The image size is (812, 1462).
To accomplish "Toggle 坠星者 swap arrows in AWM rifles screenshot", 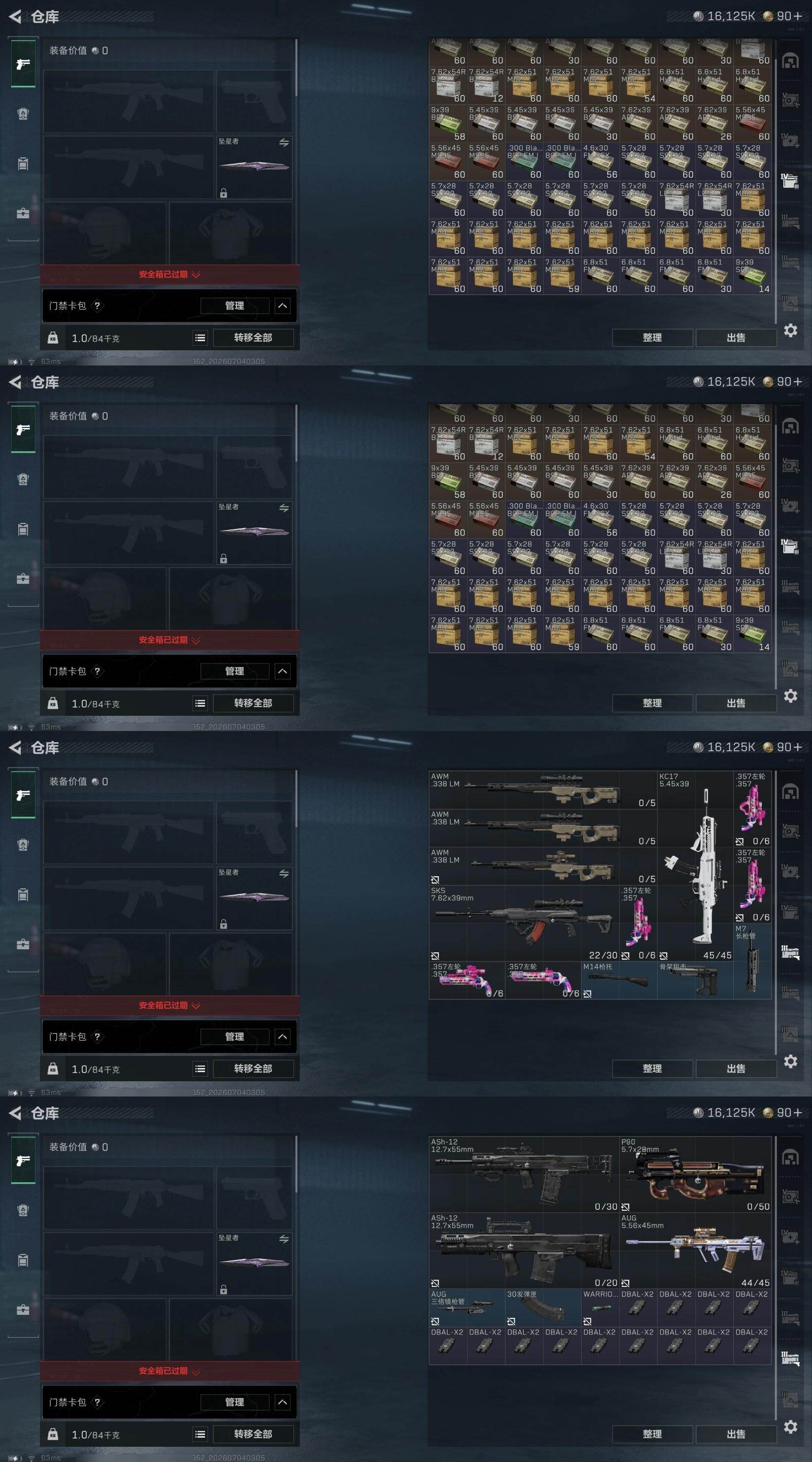I will (284, 874).
